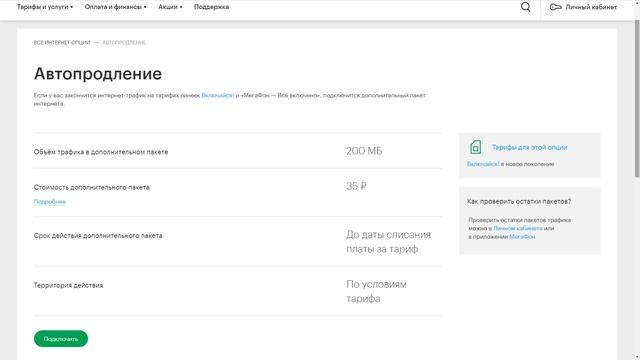Open the МегаФон app link in the sidebar
Image resolution: width=640 pixels, height=360 pixels.
tap(522, 237)
